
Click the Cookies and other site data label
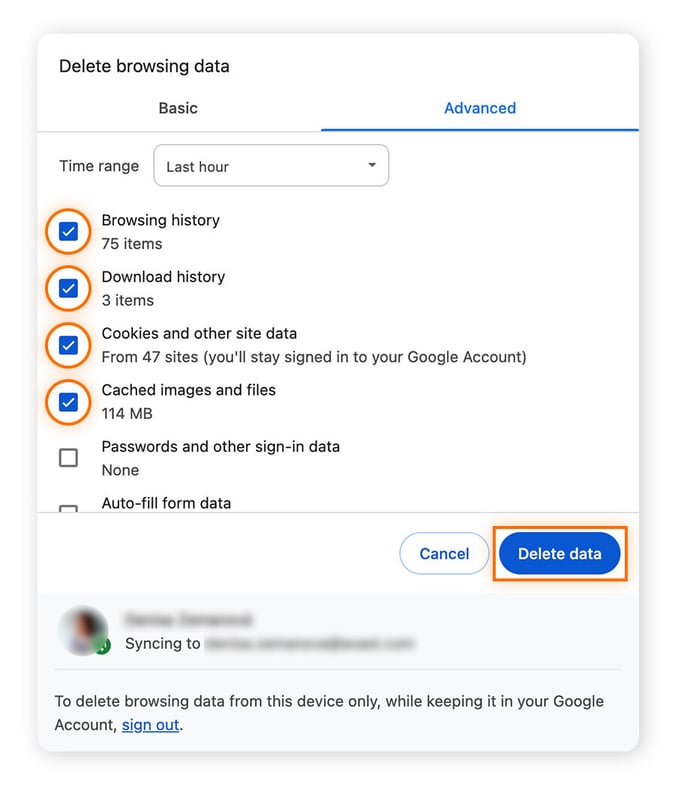coord(199,333)
